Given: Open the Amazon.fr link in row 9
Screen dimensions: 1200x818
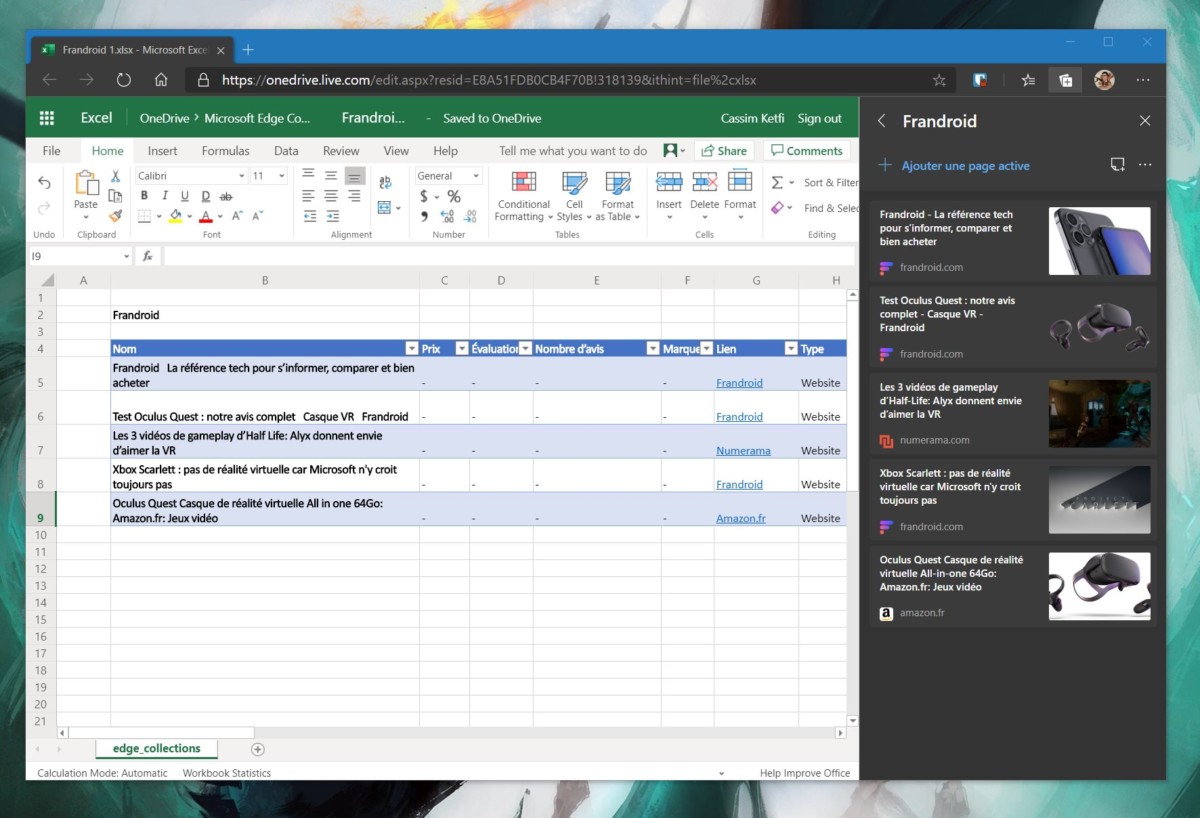Looking at the screenshot, I should pyautogui.click(x=741, y=518).
